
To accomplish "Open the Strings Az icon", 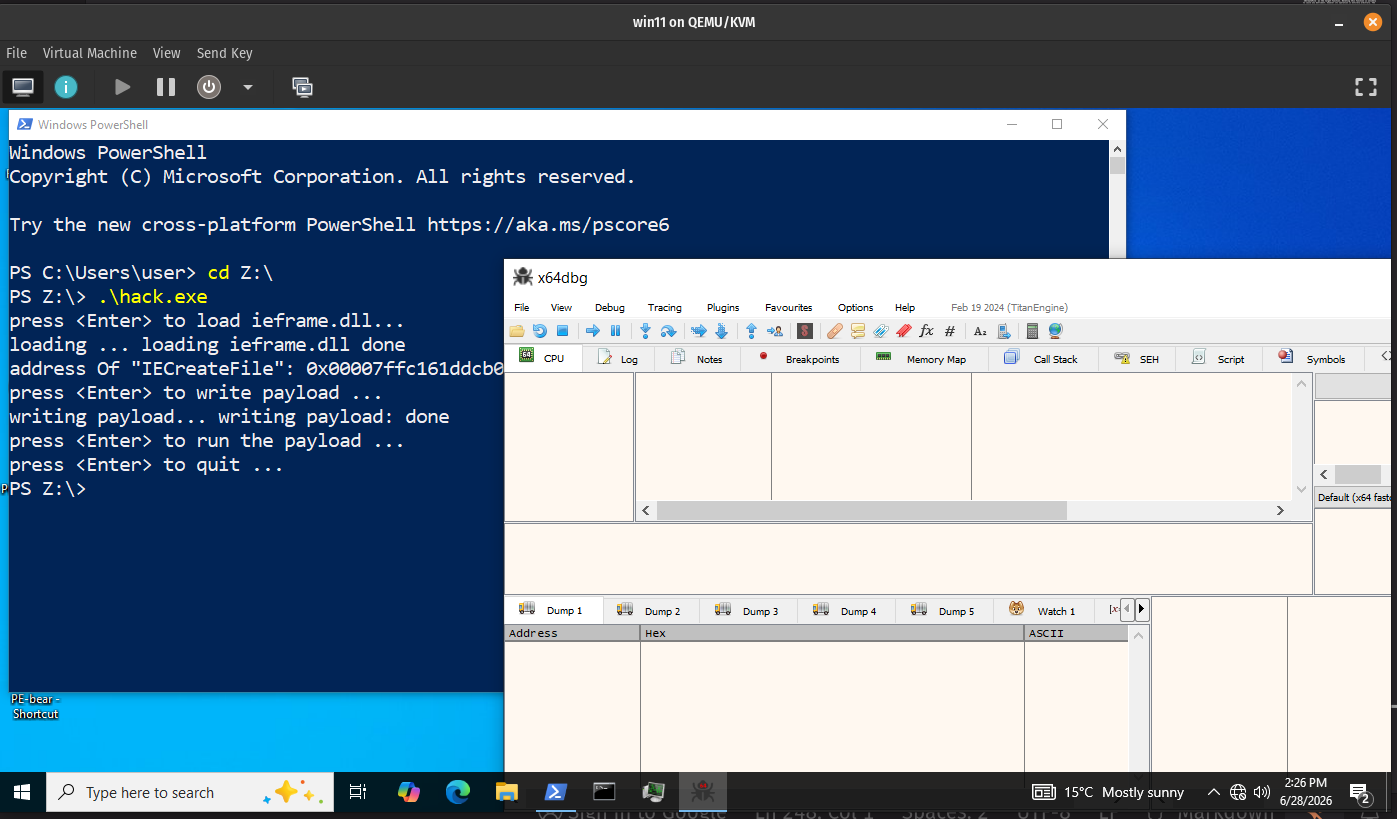I will tap(980, 331).
